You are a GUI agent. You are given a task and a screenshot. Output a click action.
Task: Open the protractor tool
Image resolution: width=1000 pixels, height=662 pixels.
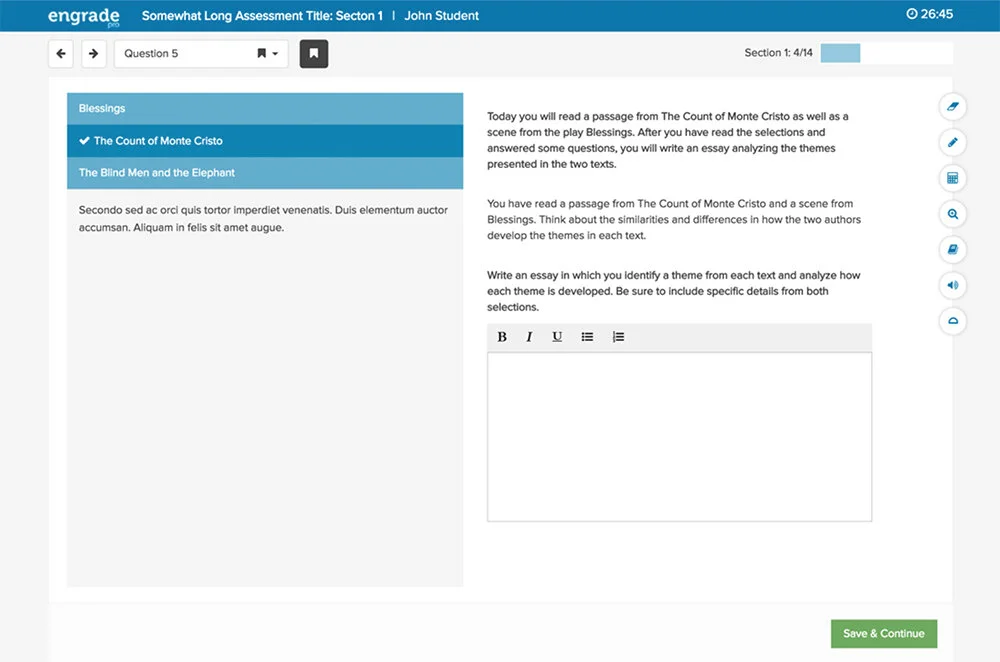click(x=952, y=321)
